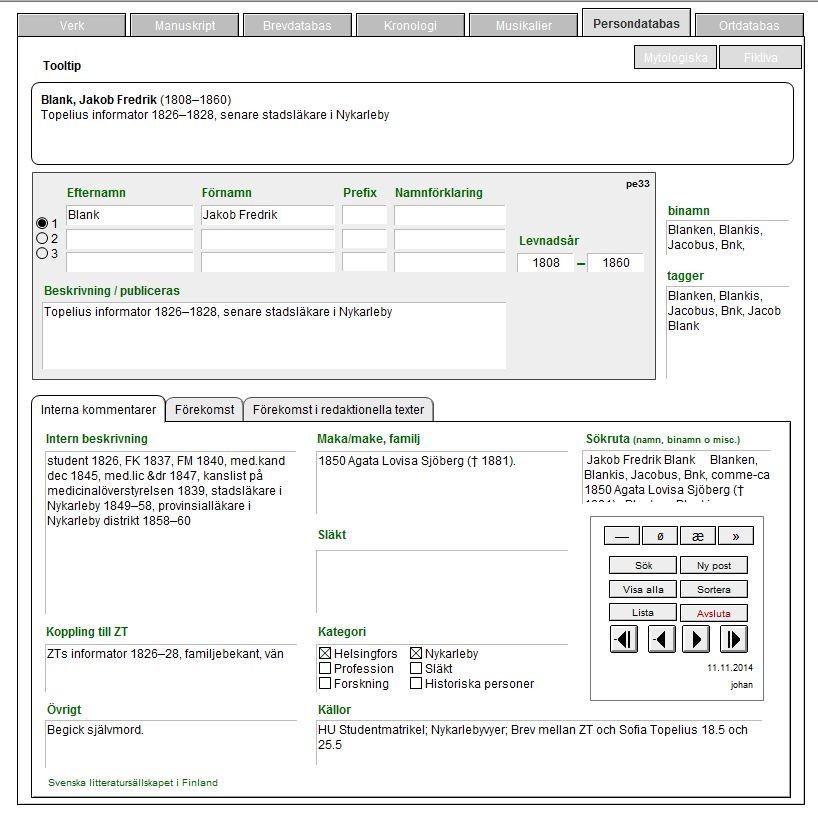Select name row 3 radio button
The height and width of the screenshot is (815, 818).
(42, 254)
